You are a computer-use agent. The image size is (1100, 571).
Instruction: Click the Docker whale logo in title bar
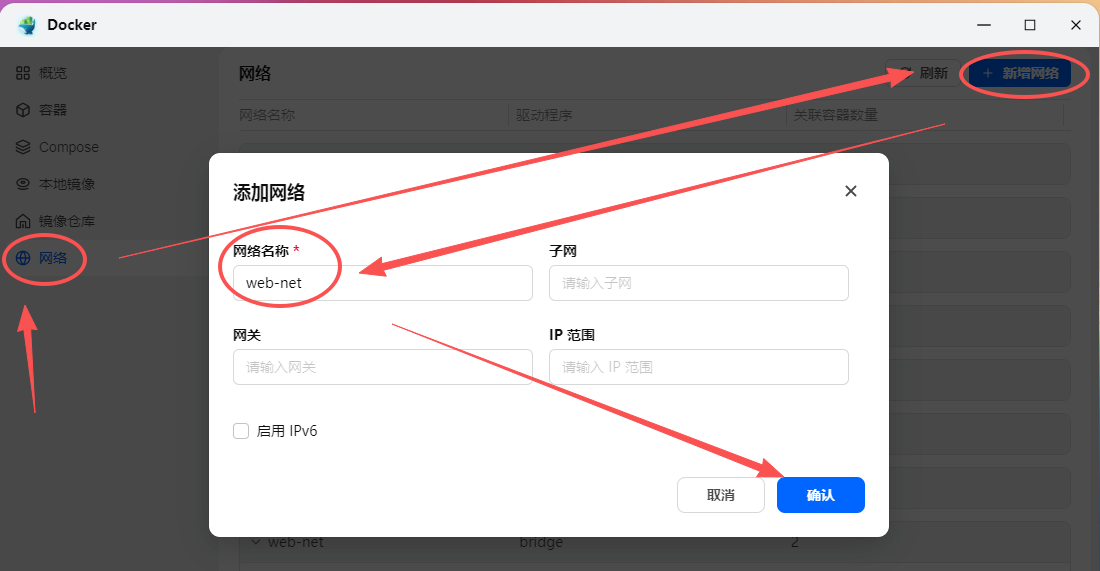coord(27,24)
